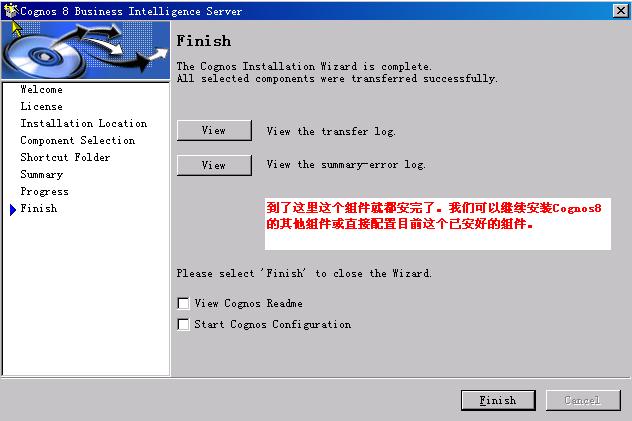Select the Finish step in sidebar
This screenshot has width=632, height=421.
(x=39, y=208)
